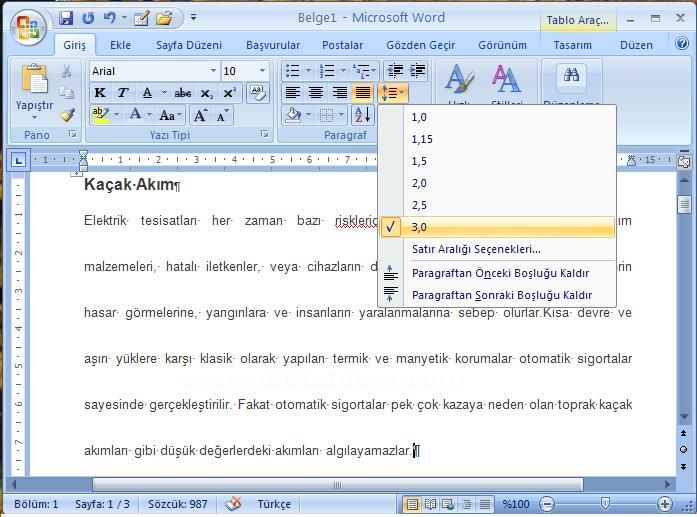Image resolution: width=697 pixels, height=517 pixels.
Task: Apply font color with A button
Action: point(136,115)
